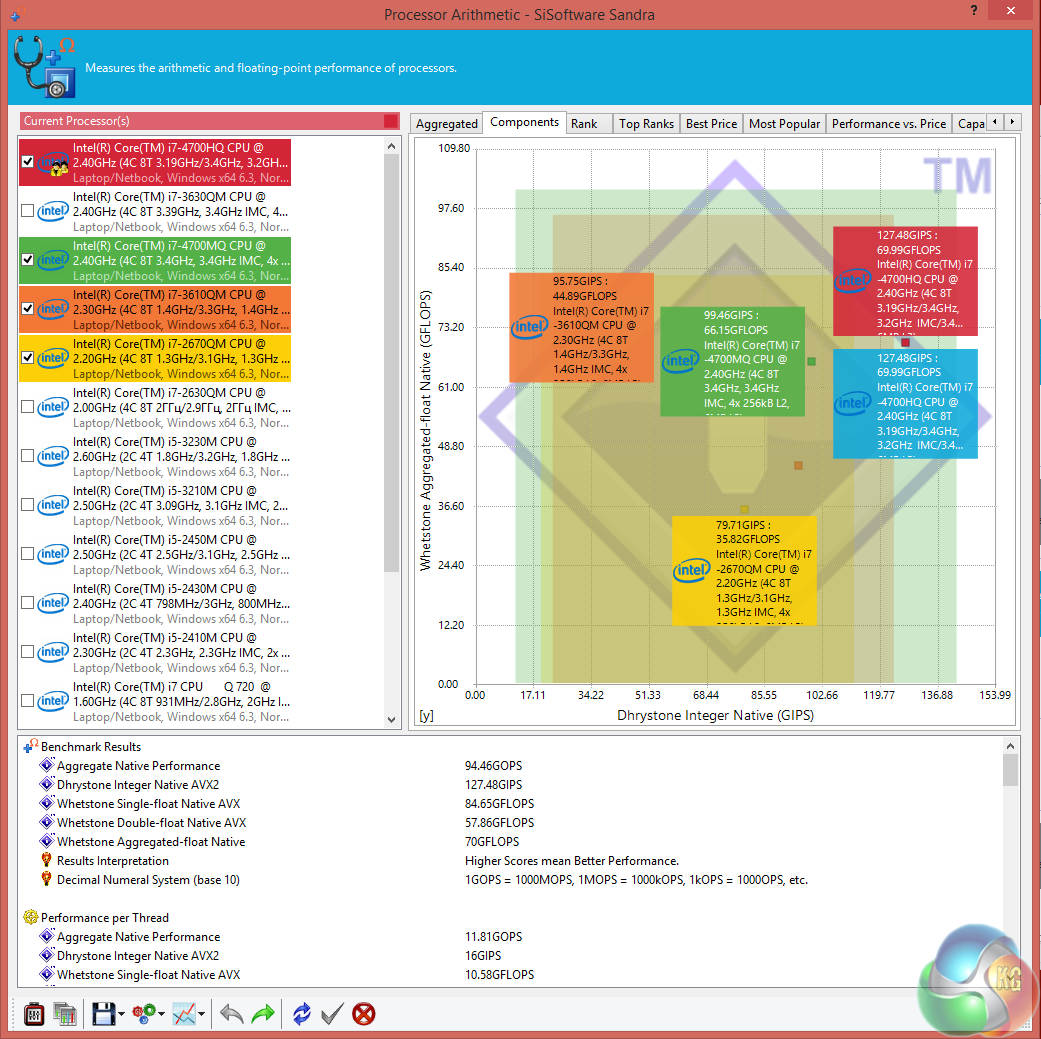Viewport: 1041px width, 1039px height.
Task: Click the red i7-4700HQ chart label box
Action: point(906,281)
